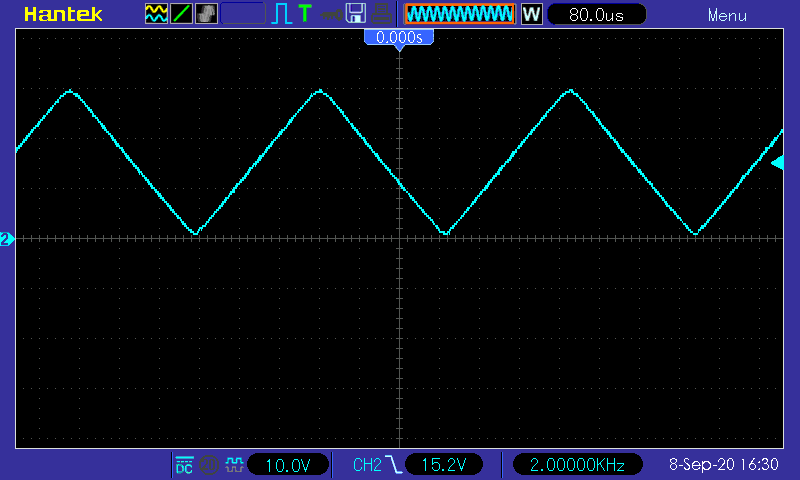Click the dual sine-wave channel icon
Screen dimensions: 800x480
(156, 14)
